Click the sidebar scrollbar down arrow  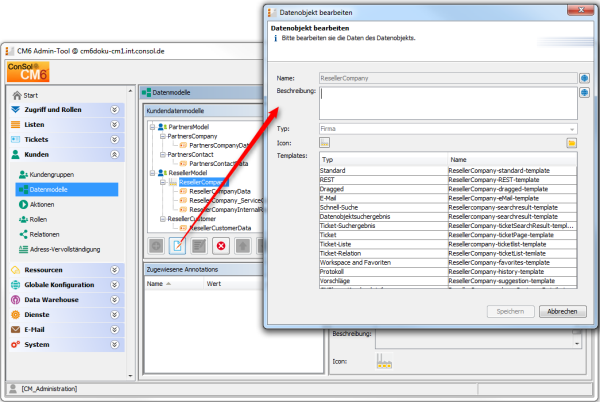click(x=130, y=376)
